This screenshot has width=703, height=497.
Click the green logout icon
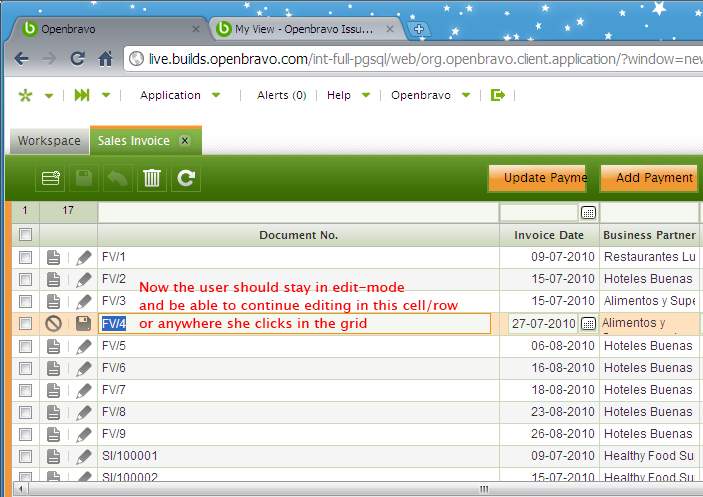tap(498, 95)
